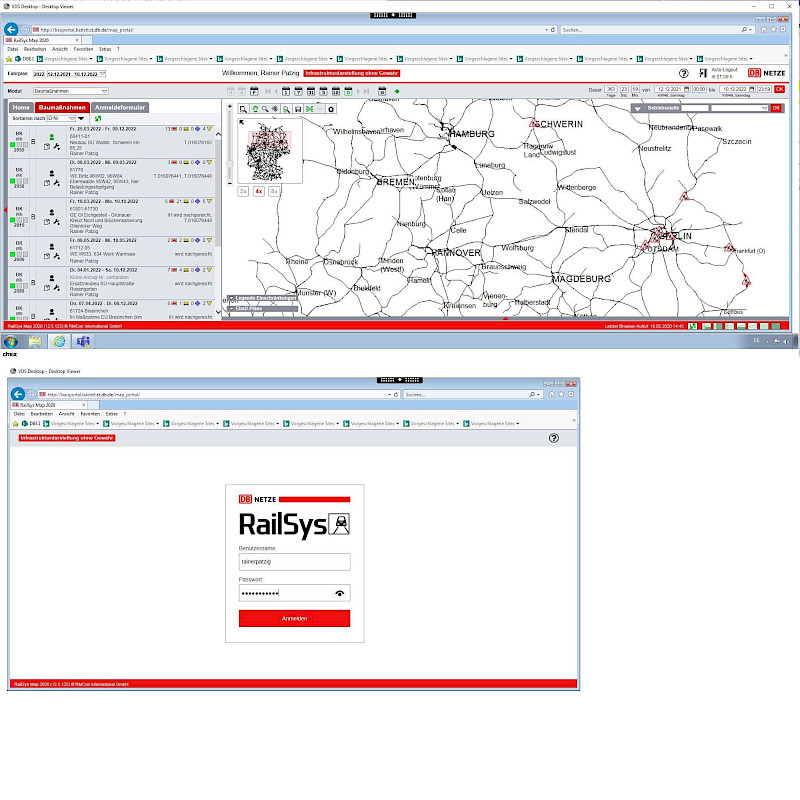Click the Internet Explorer icon in the taskbar
This screenshot has height=800, width=800.
coord(60,341)
